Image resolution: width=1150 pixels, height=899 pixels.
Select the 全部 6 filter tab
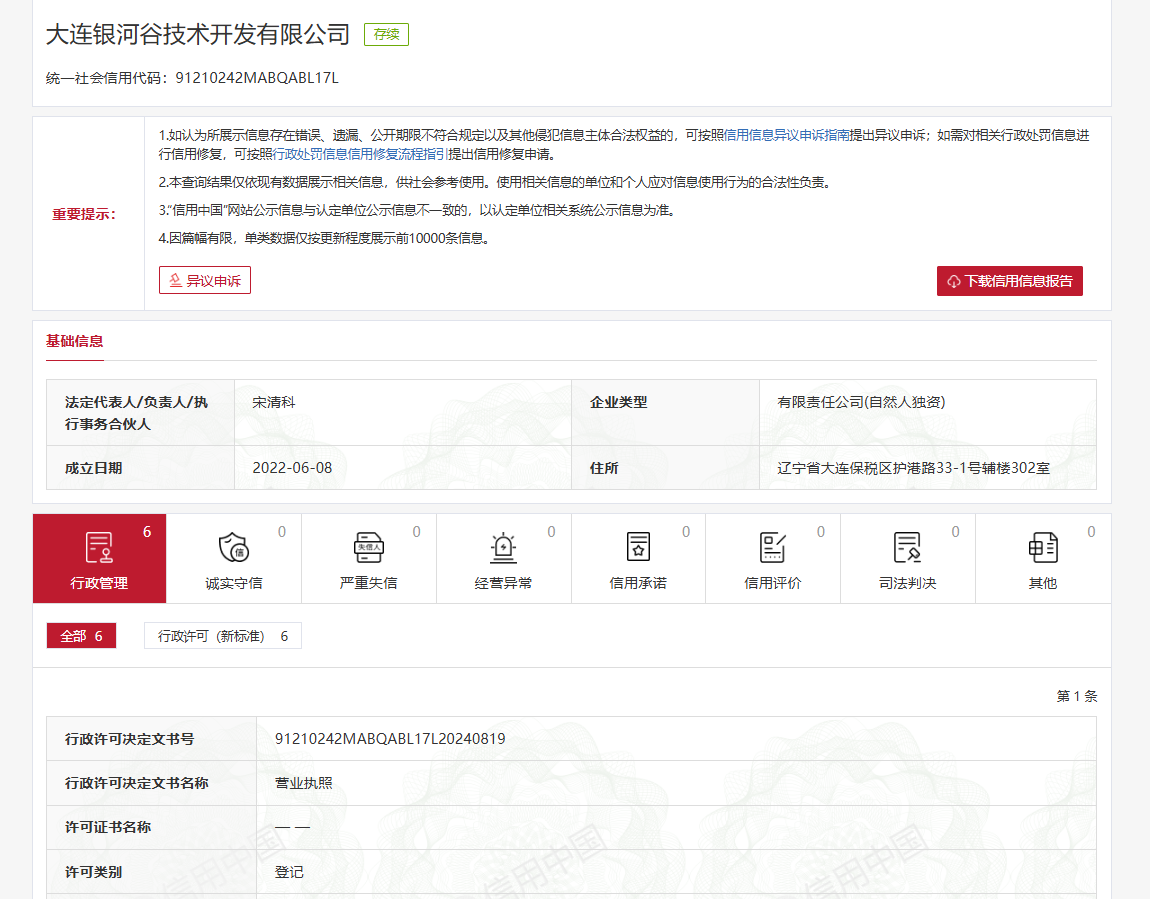[81, 636]
